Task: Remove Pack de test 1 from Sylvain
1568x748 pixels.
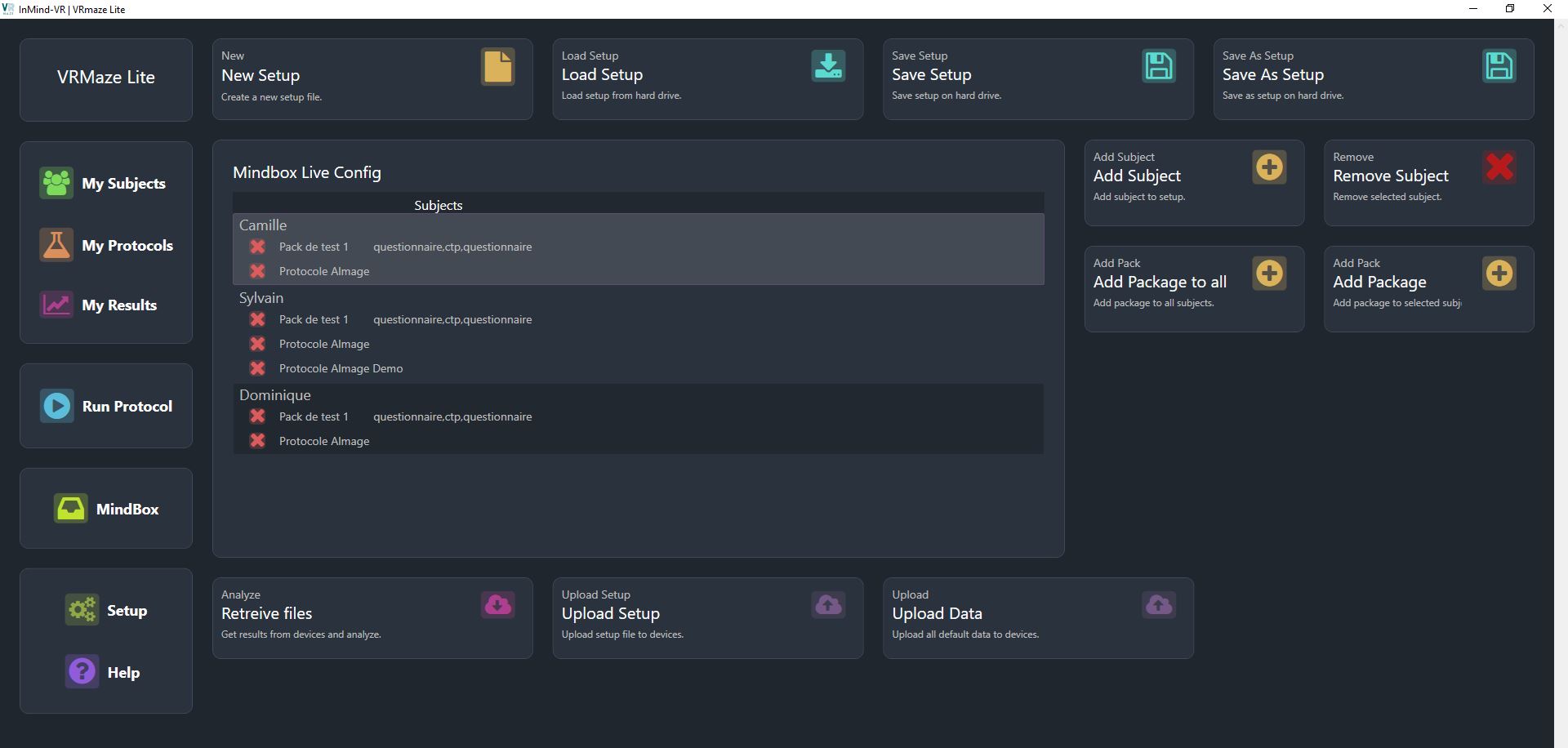Action: click(x=257, y=319)
